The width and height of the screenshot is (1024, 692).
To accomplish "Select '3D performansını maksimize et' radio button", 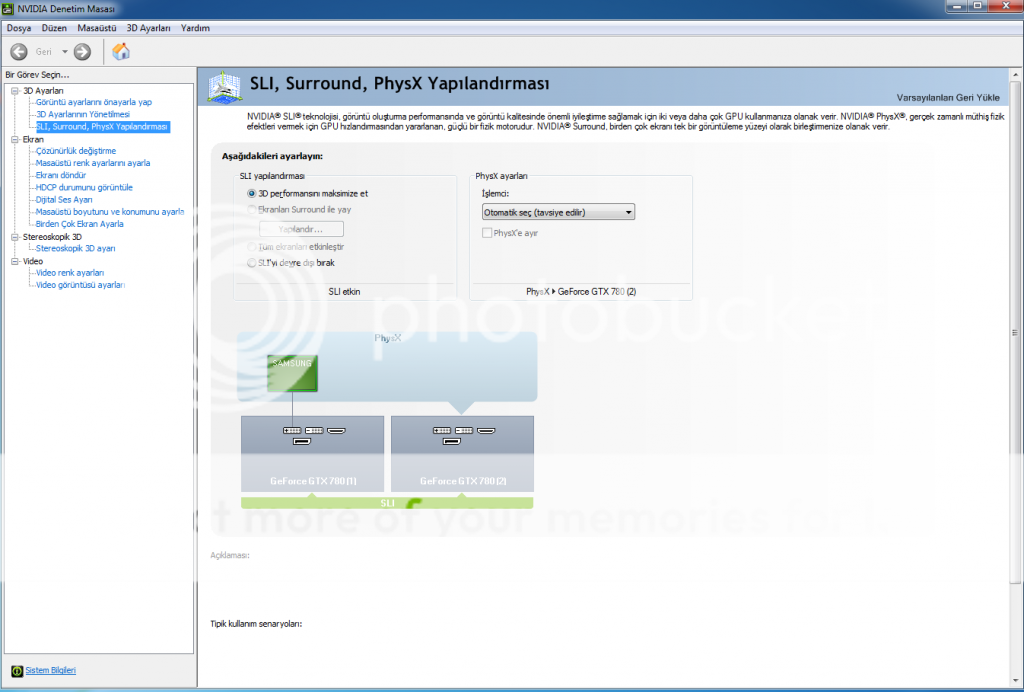I will tap(252, 193).
